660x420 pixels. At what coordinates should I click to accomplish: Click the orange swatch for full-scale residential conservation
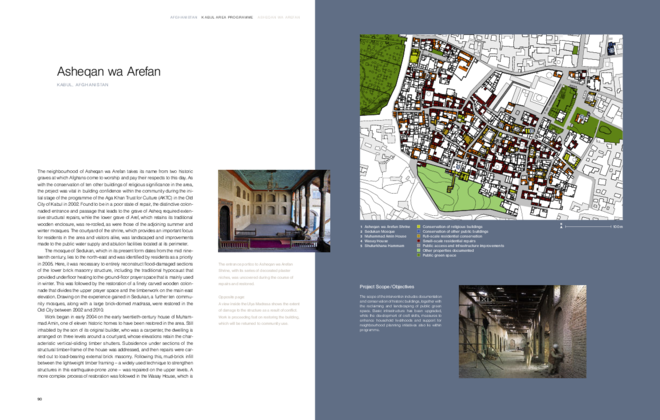(x=418, y=236)
